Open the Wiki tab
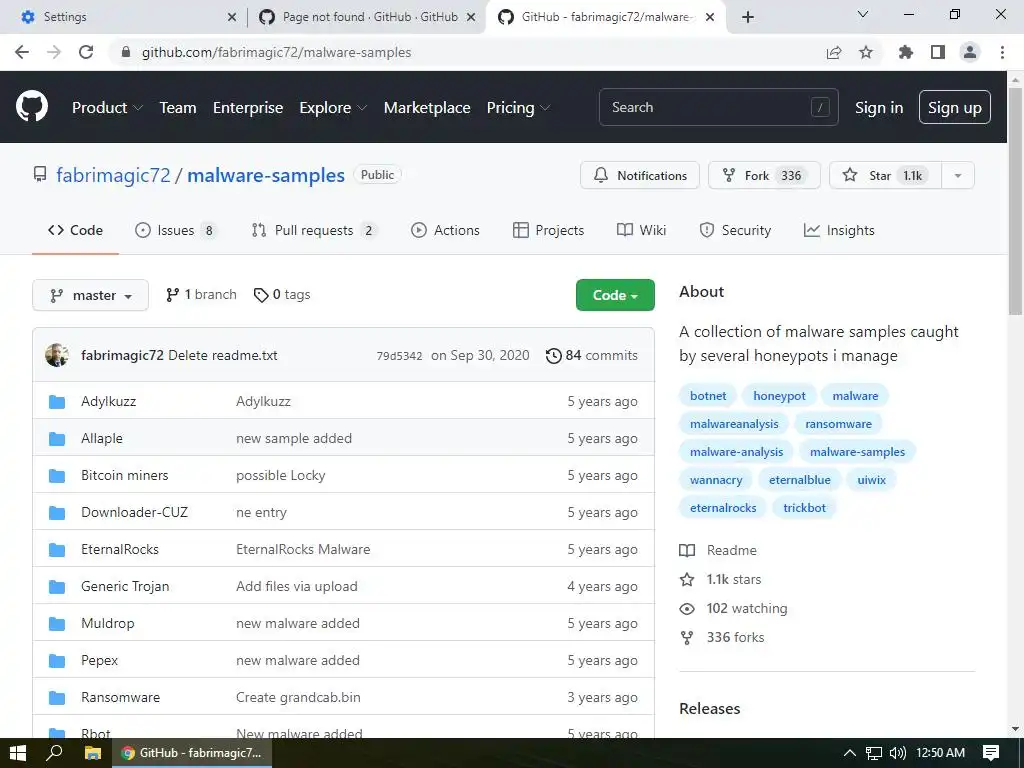This screenshot has height=768, width=1024. tap(641, 230)
